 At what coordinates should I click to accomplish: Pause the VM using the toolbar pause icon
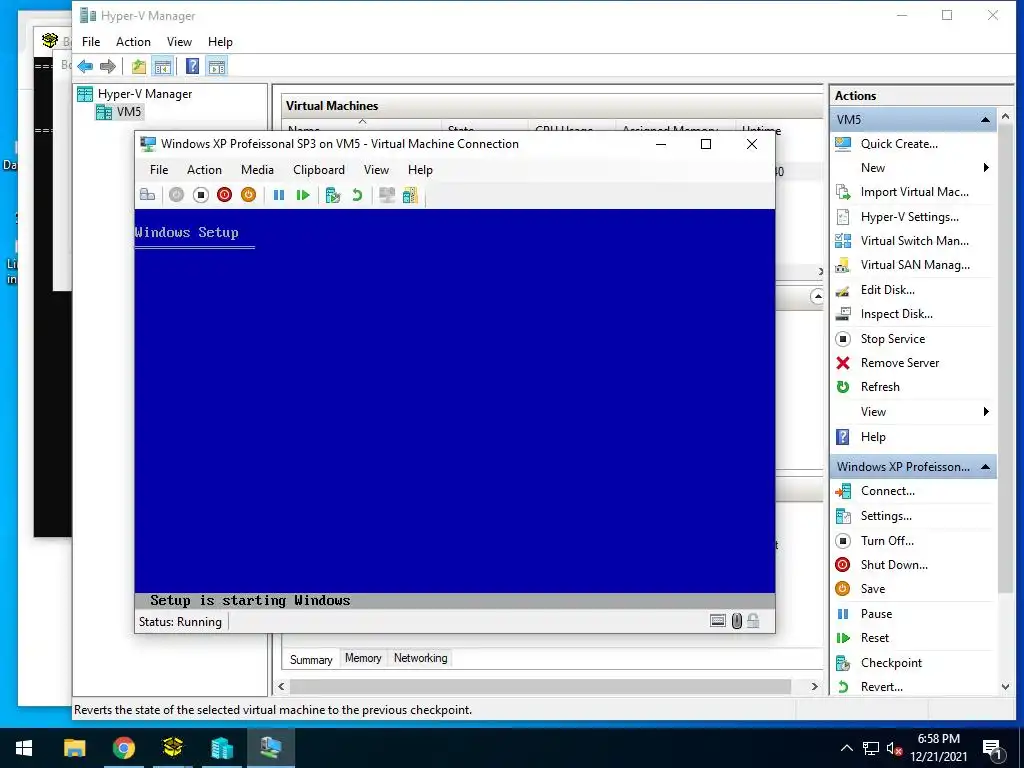(x=279, y=195)
